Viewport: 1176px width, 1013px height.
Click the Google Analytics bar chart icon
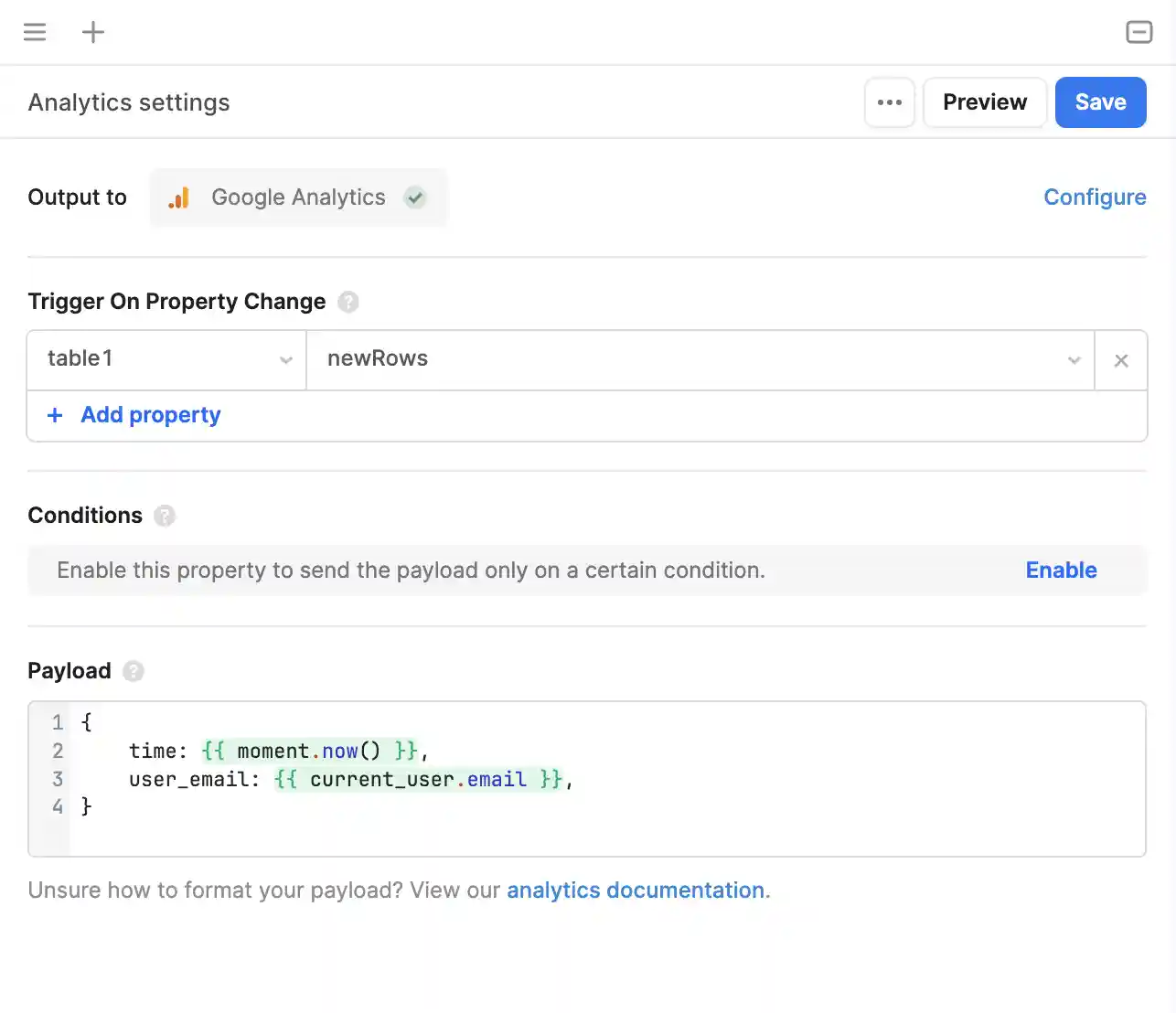179,197
